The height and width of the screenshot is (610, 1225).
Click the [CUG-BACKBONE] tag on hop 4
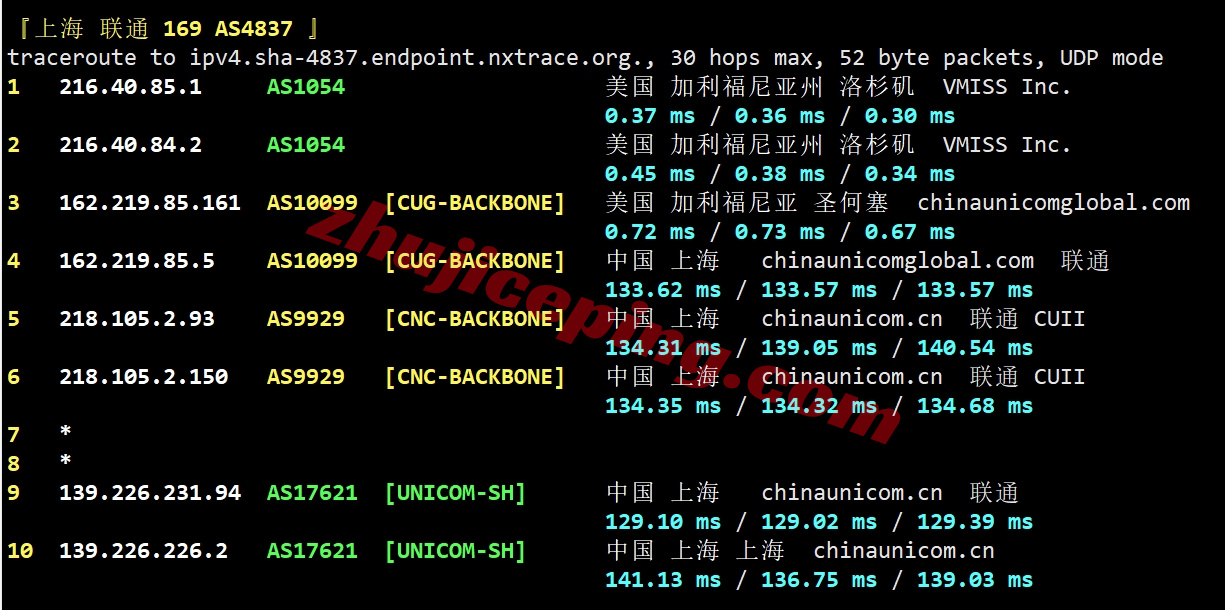click(475, 261)
